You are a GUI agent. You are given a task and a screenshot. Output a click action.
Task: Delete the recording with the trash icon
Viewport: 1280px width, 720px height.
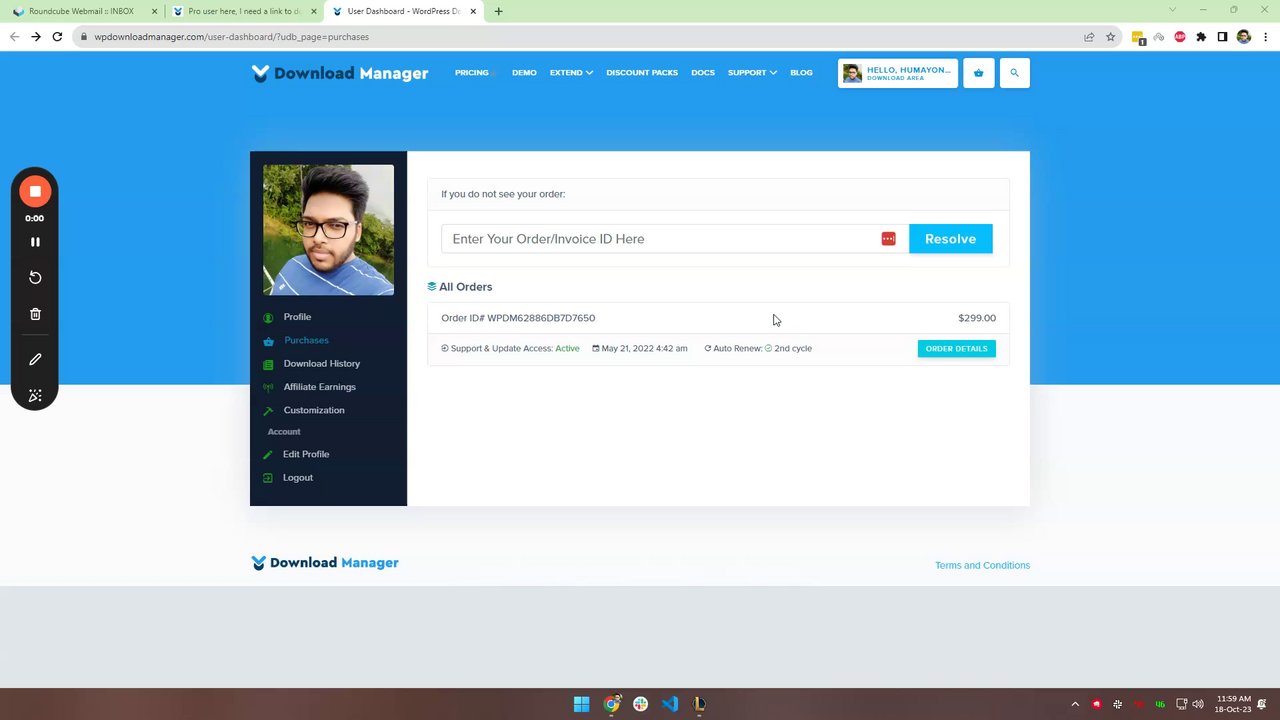(x=35, y=314)
